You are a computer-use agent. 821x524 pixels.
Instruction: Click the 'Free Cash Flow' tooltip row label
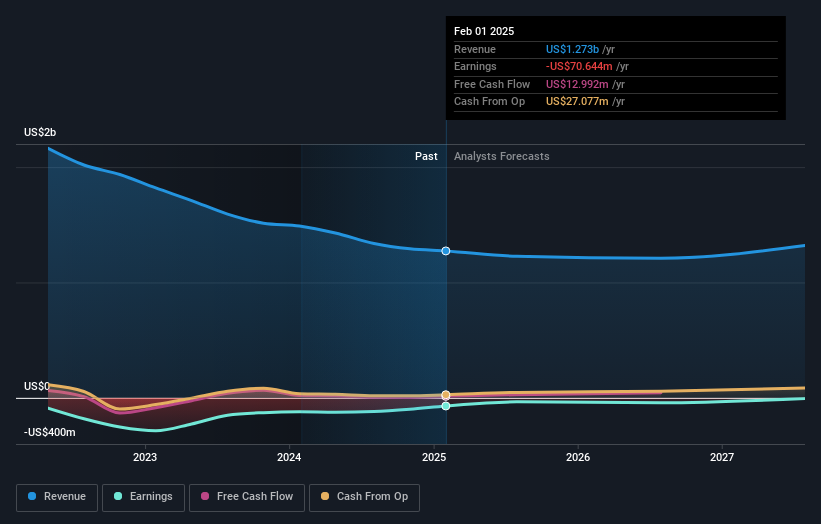pos(492,84)
